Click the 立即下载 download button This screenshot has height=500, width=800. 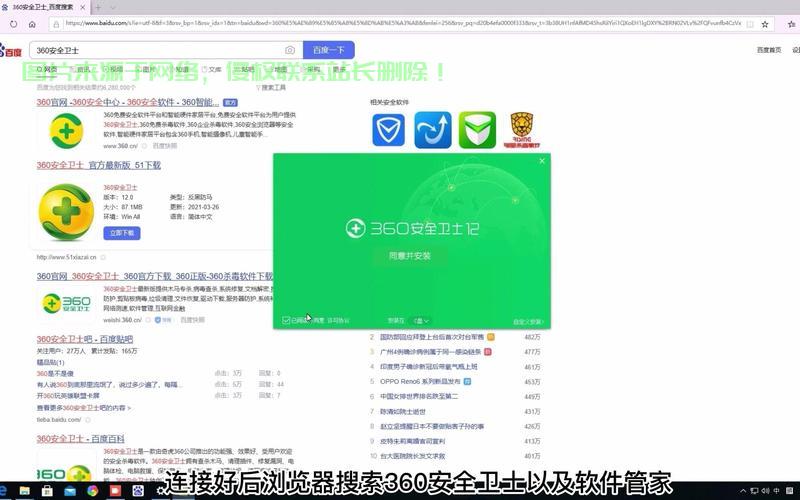tap(122, 233)
